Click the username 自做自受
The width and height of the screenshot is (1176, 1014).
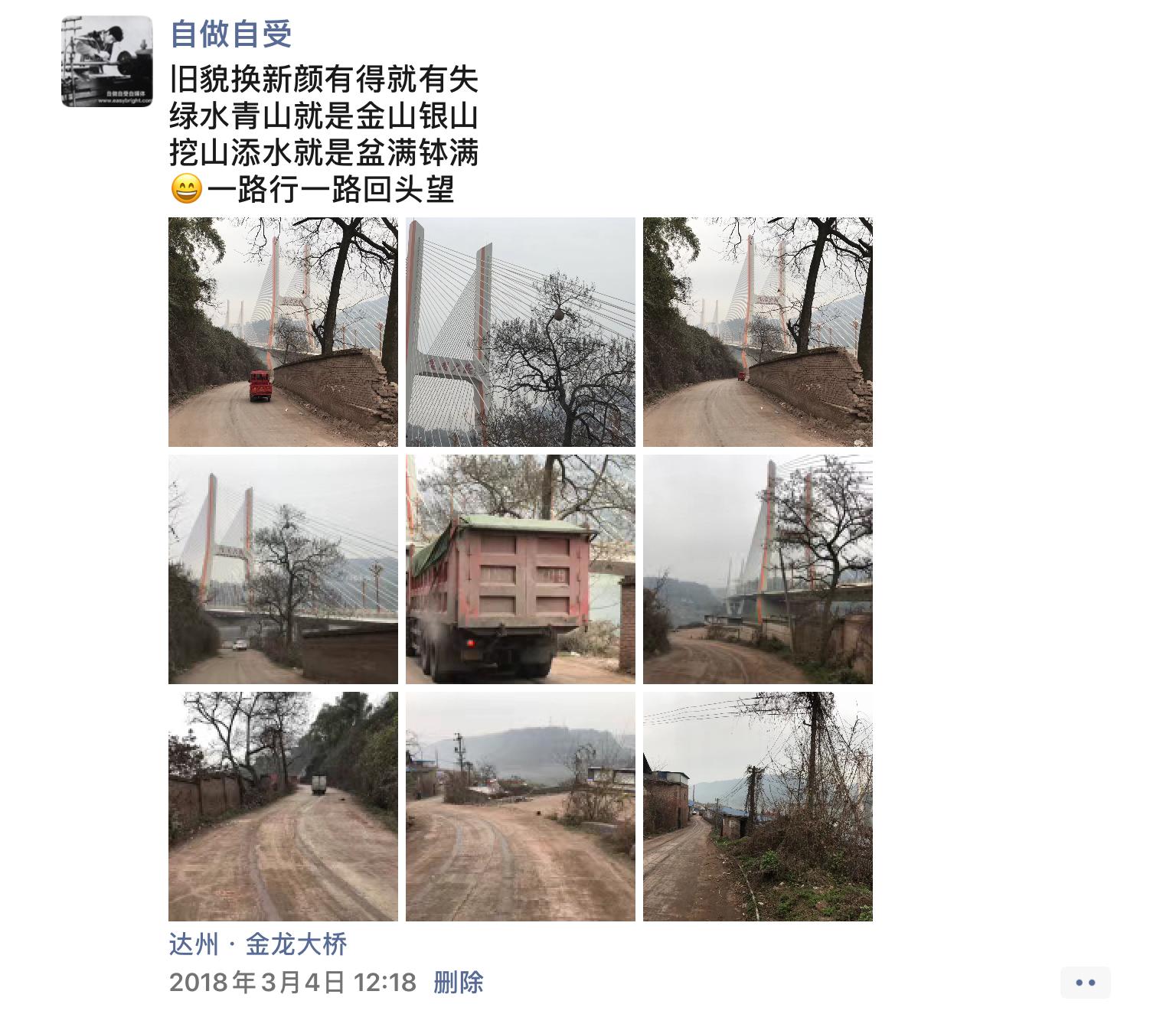pos(230,34)
